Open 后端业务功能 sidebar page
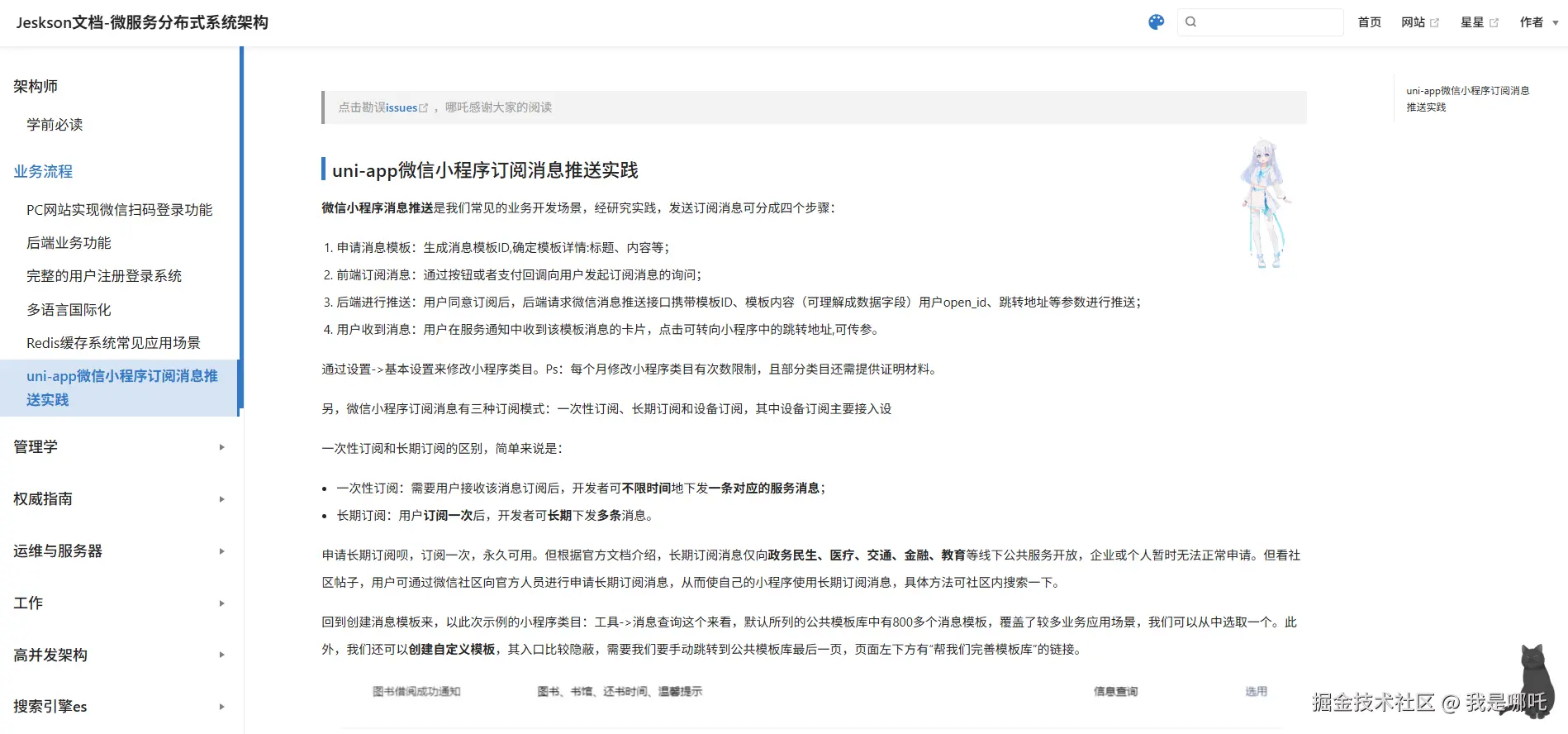Viewport: 1568px width, 734px height. (69, 243)
